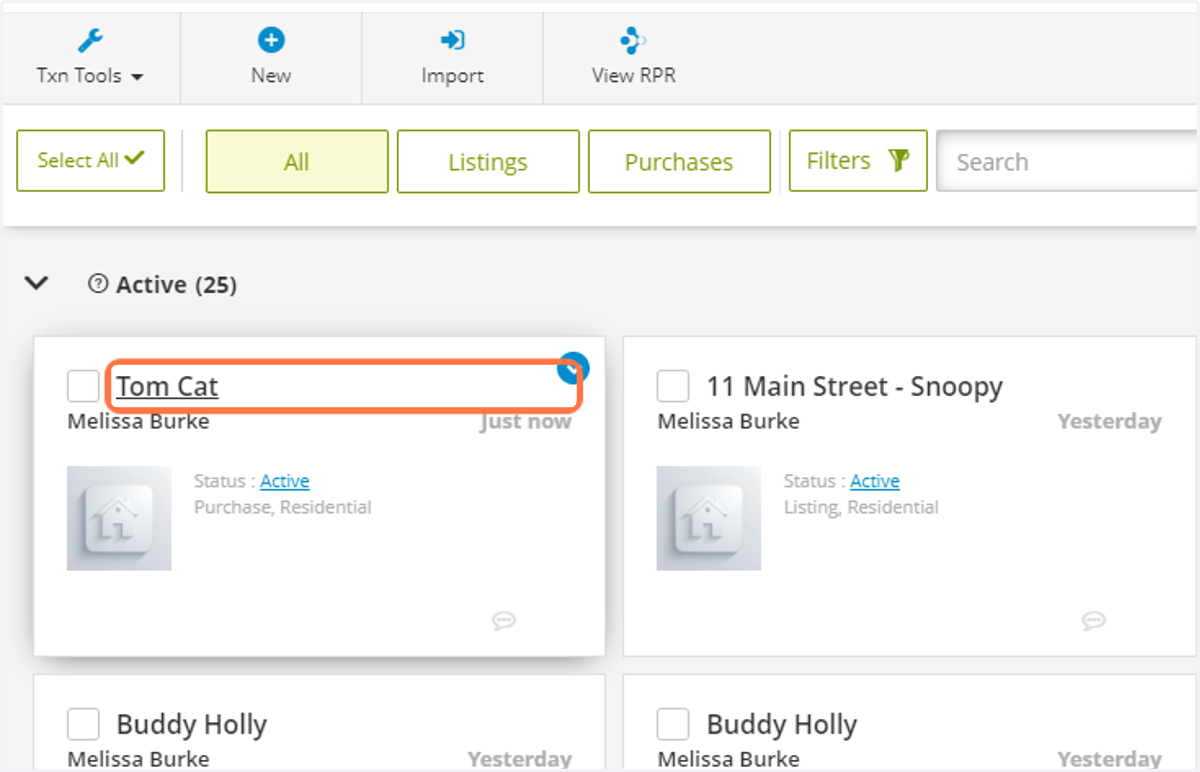Click 'Yesterday' timestamp on Snoopy card
The image size is (1200, 772).
[1110, 421]
